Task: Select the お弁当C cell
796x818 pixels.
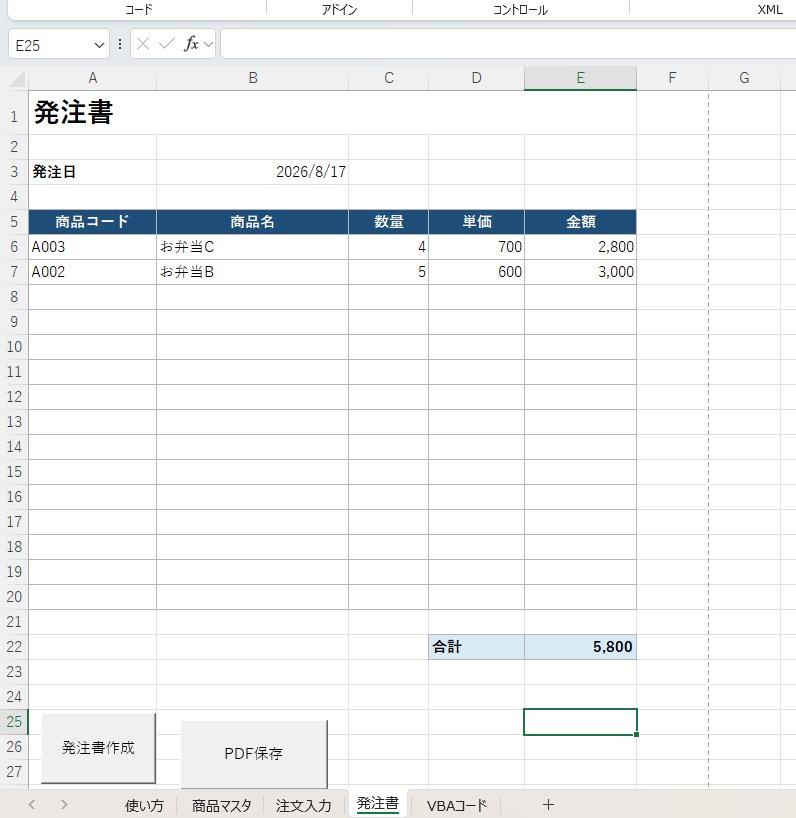Action: pos(252,247)
